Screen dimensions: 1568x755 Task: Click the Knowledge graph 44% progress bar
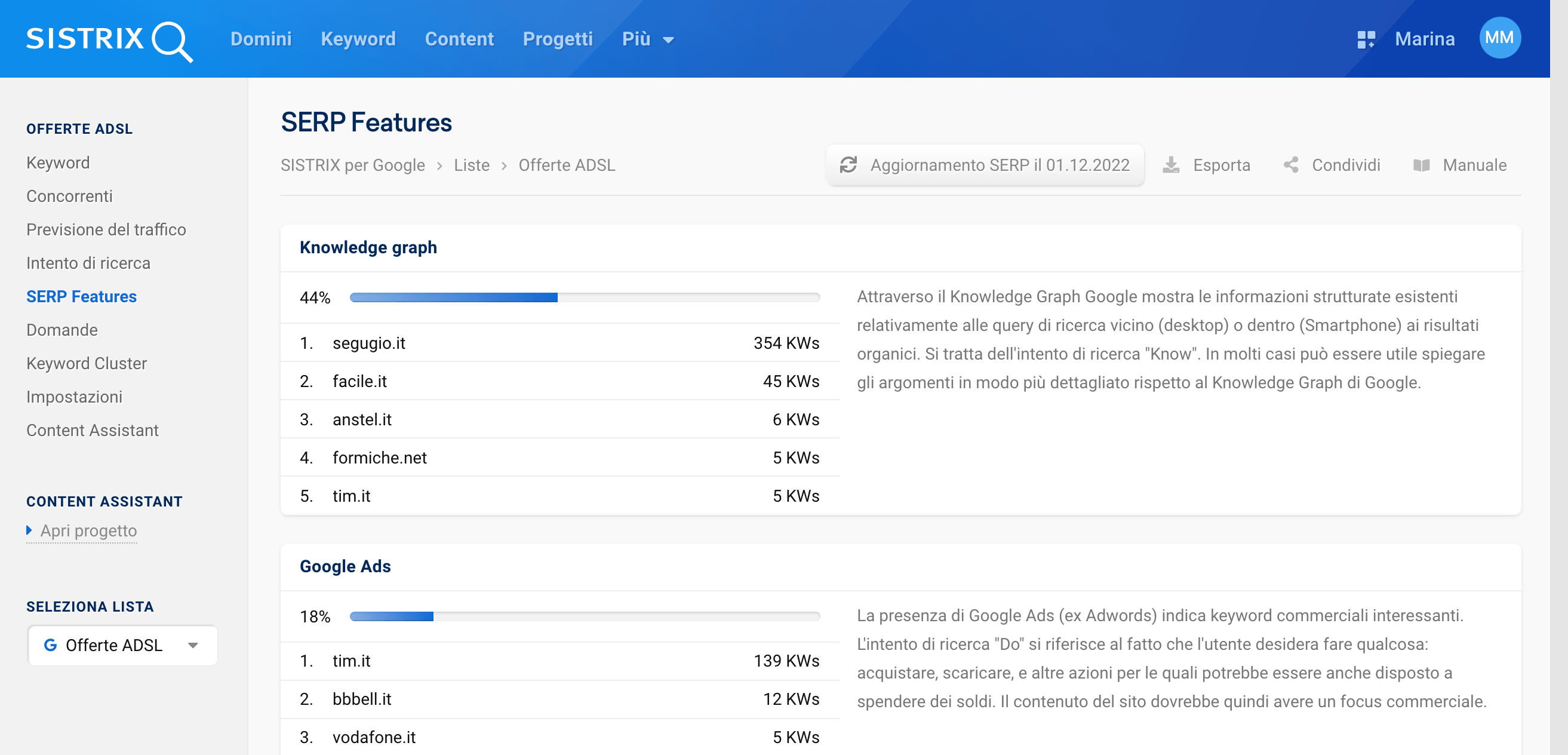585,297
